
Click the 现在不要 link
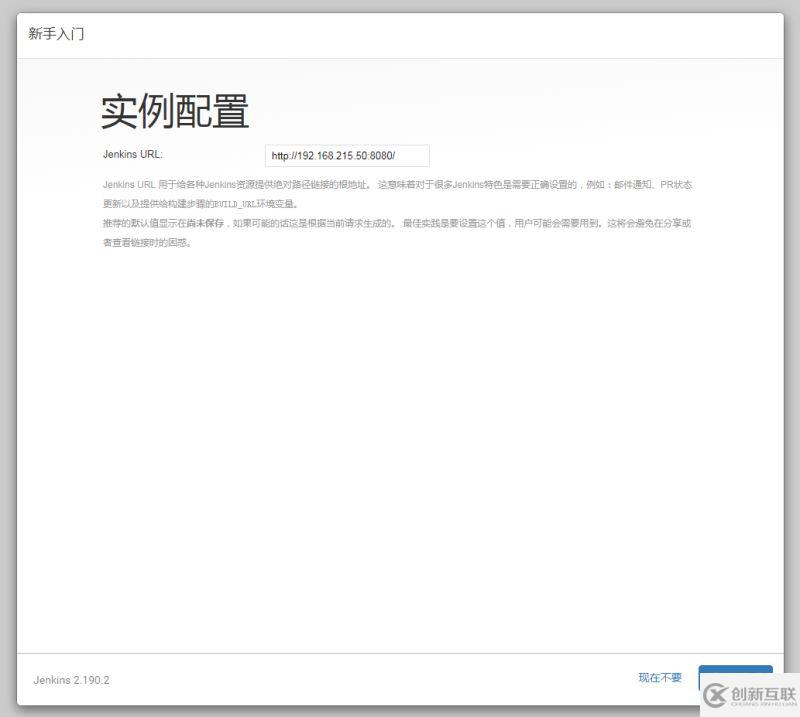[660, 678]
